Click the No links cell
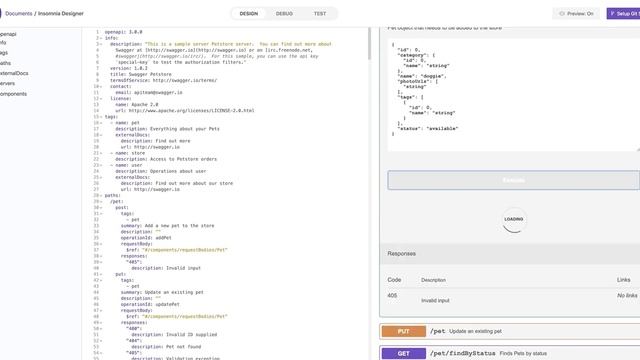Image resolution: width=640 pixels, height=360 pixels. coord(627,296)
